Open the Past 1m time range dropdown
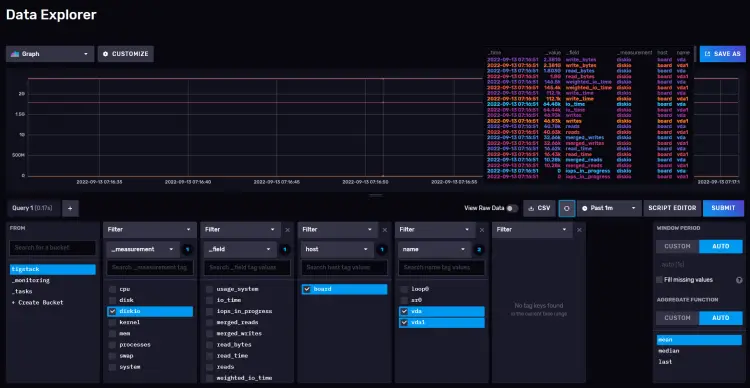 click(609, 208)
